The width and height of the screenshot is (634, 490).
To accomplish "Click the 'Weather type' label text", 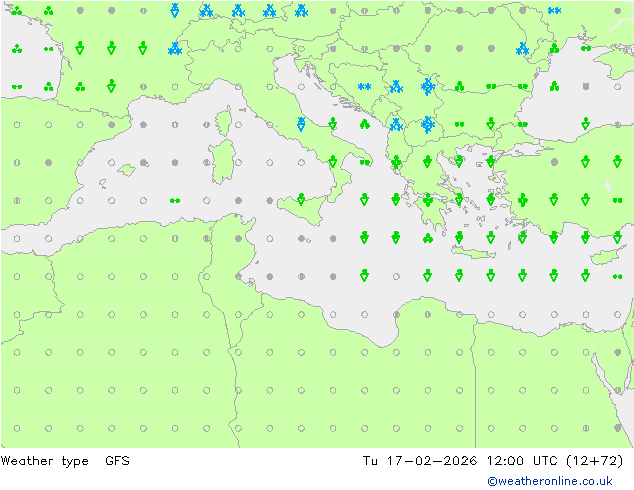I will (x=44, y=461).
